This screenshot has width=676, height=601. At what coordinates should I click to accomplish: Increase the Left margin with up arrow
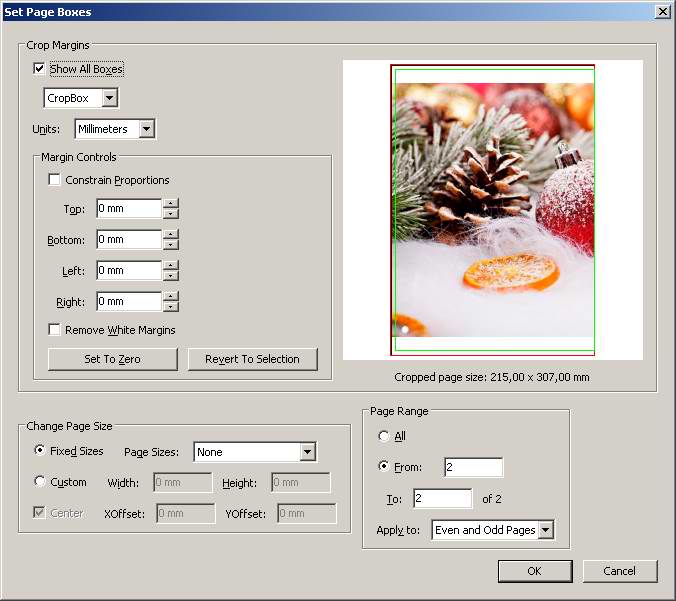(x=171, y=266)
